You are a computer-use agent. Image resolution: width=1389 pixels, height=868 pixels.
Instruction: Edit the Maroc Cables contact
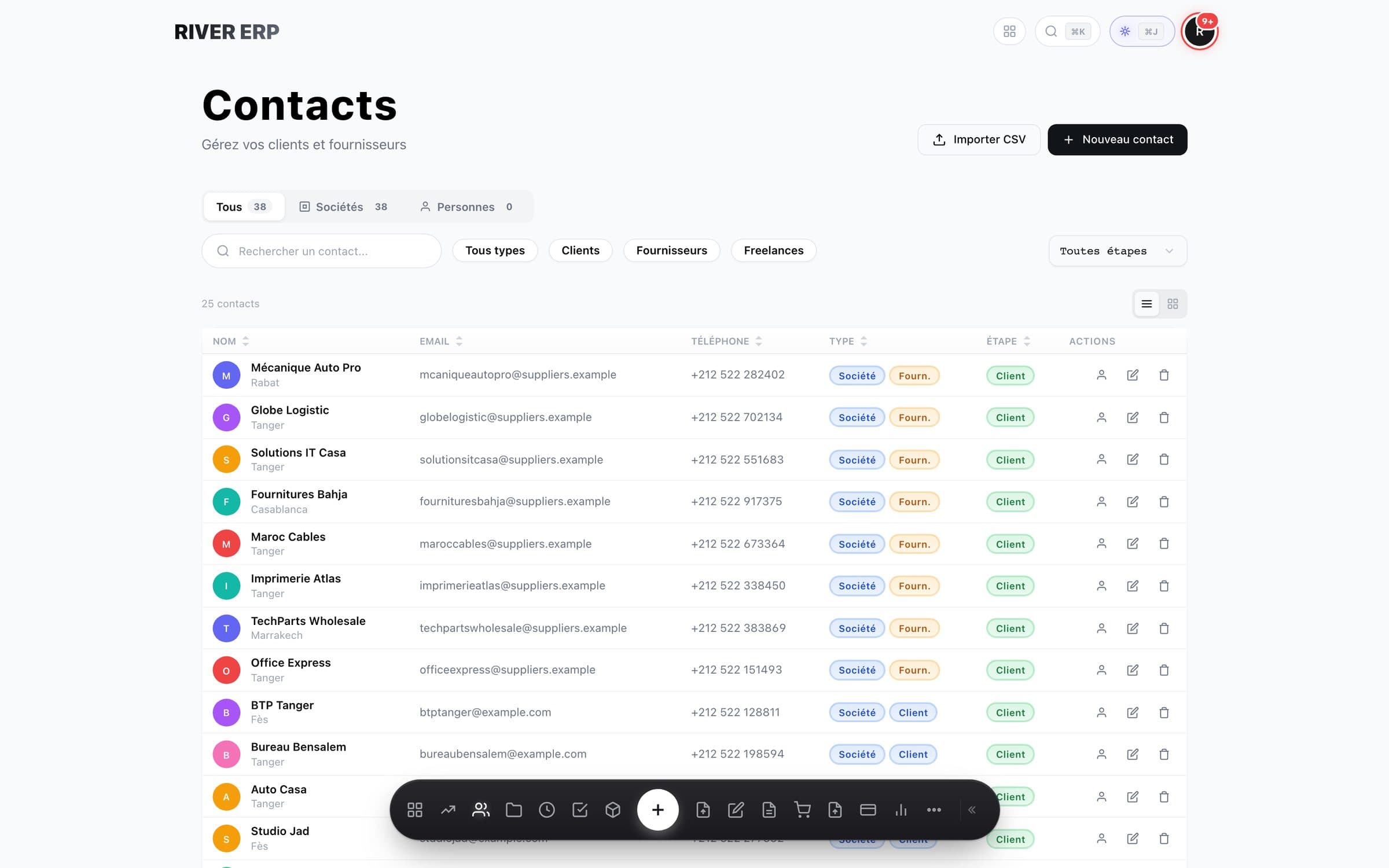[x=1133, y=543]
